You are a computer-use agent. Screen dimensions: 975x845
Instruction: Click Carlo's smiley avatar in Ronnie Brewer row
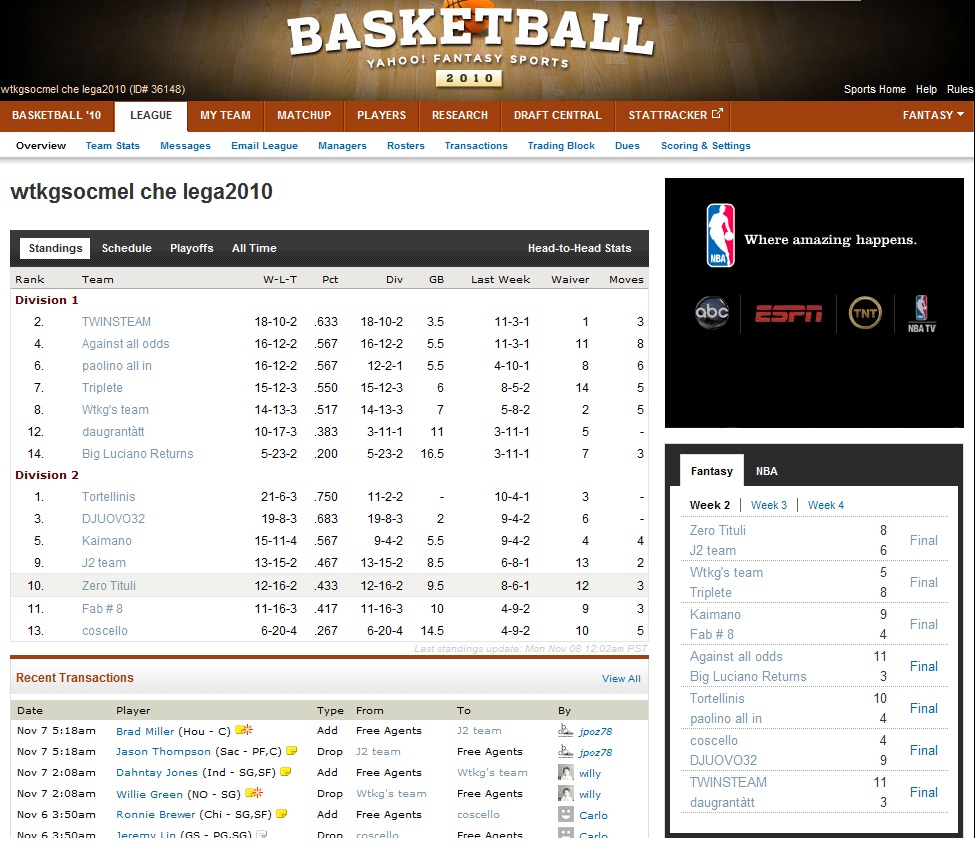click(x=566, y=814)
